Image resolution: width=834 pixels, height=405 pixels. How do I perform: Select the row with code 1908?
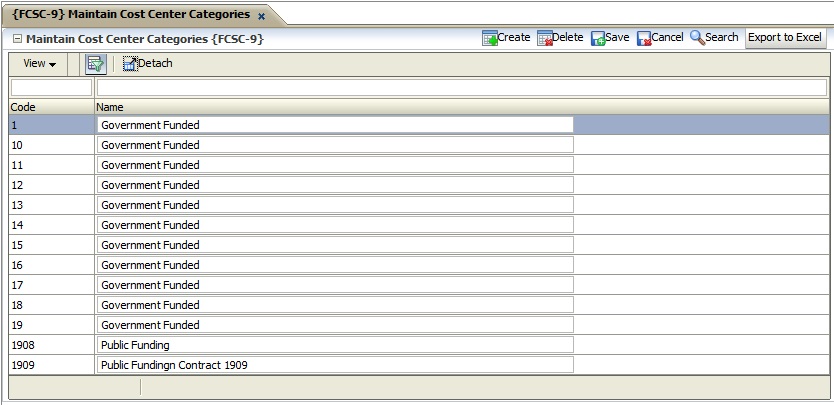(x=50, y=345)
